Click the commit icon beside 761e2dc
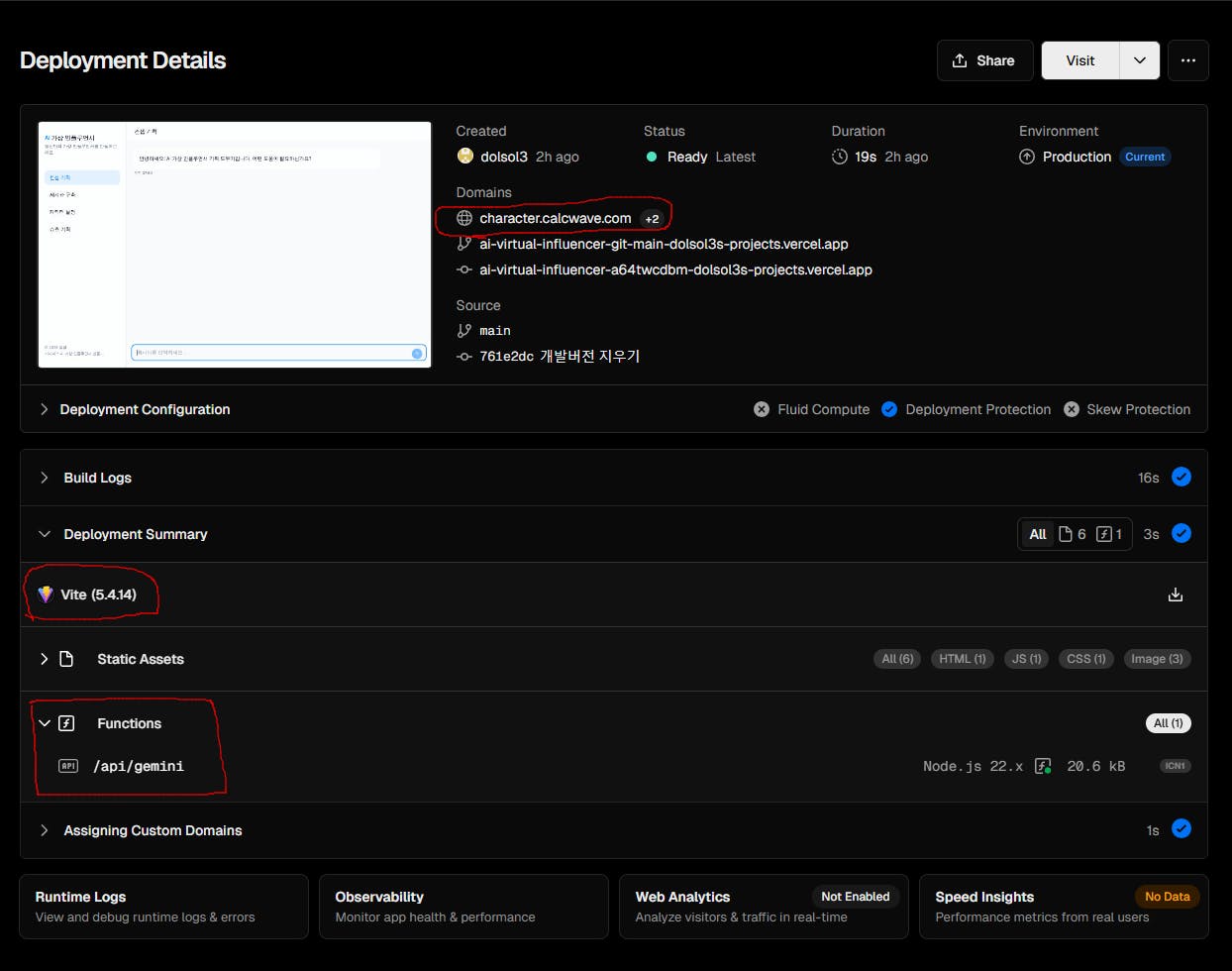The image size is (1232, 971). pos(464,357)
